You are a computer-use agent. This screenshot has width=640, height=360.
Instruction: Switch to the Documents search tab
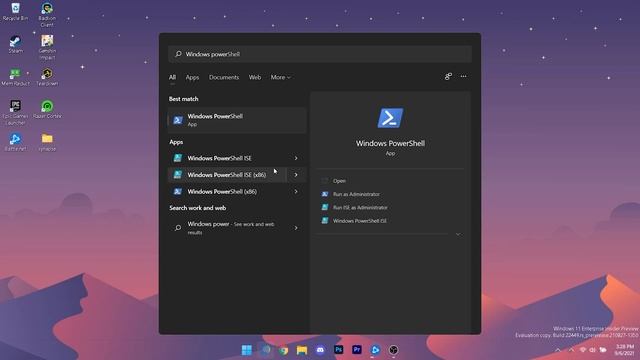pos(224,77)
